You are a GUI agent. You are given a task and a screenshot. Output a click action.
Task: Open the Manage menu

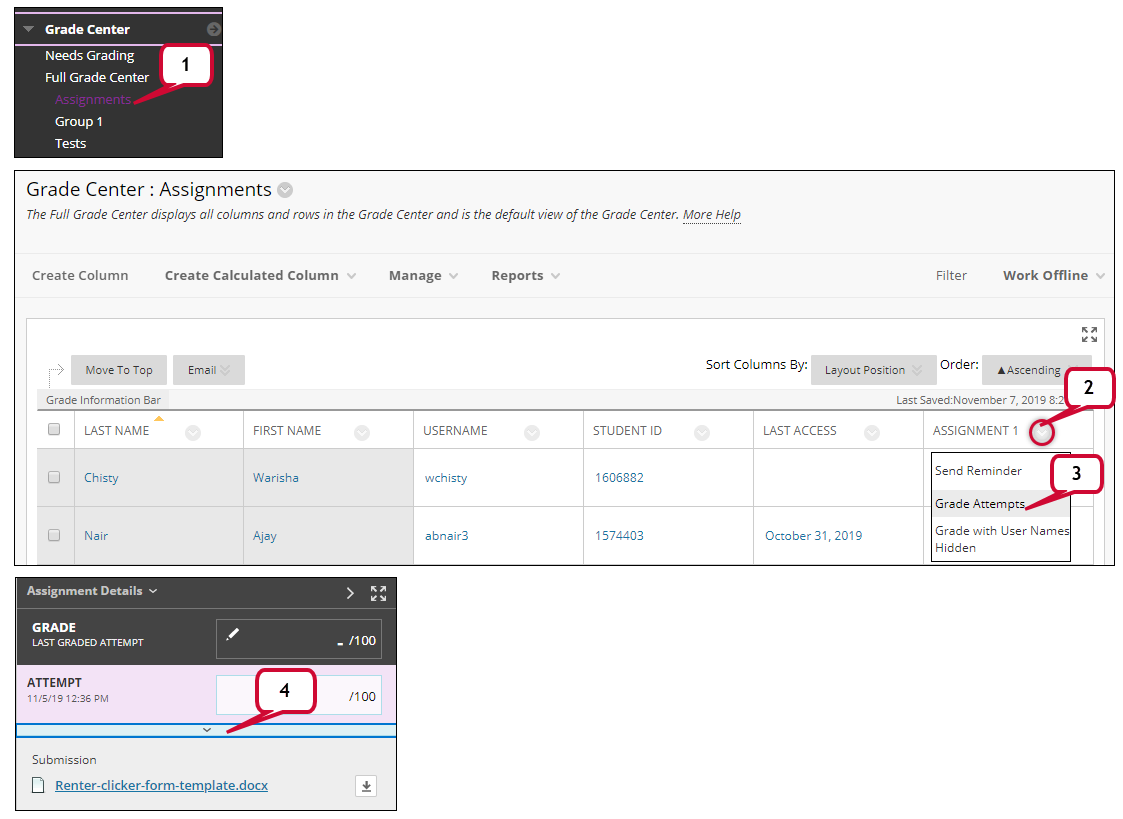click(x=423, y=276)
